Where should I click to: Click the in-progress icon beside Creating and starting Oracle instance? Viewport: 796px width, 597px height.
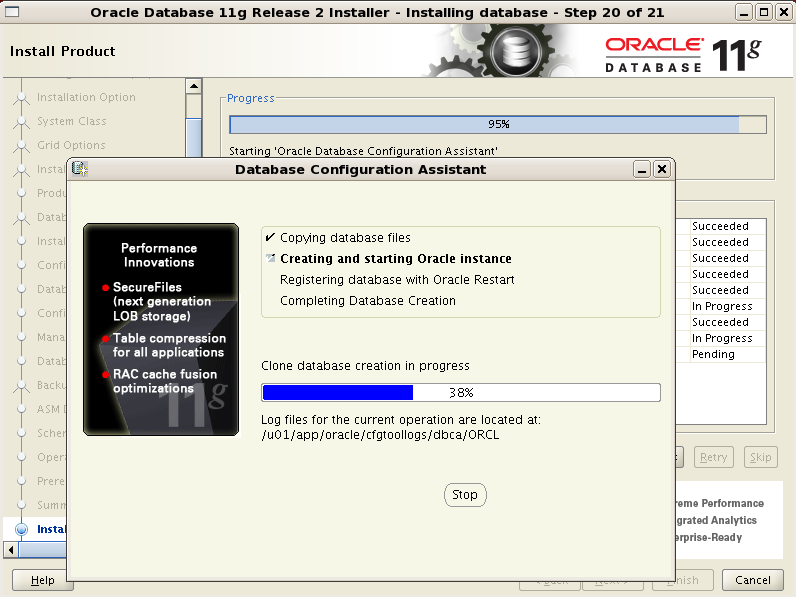coord(270,259)
